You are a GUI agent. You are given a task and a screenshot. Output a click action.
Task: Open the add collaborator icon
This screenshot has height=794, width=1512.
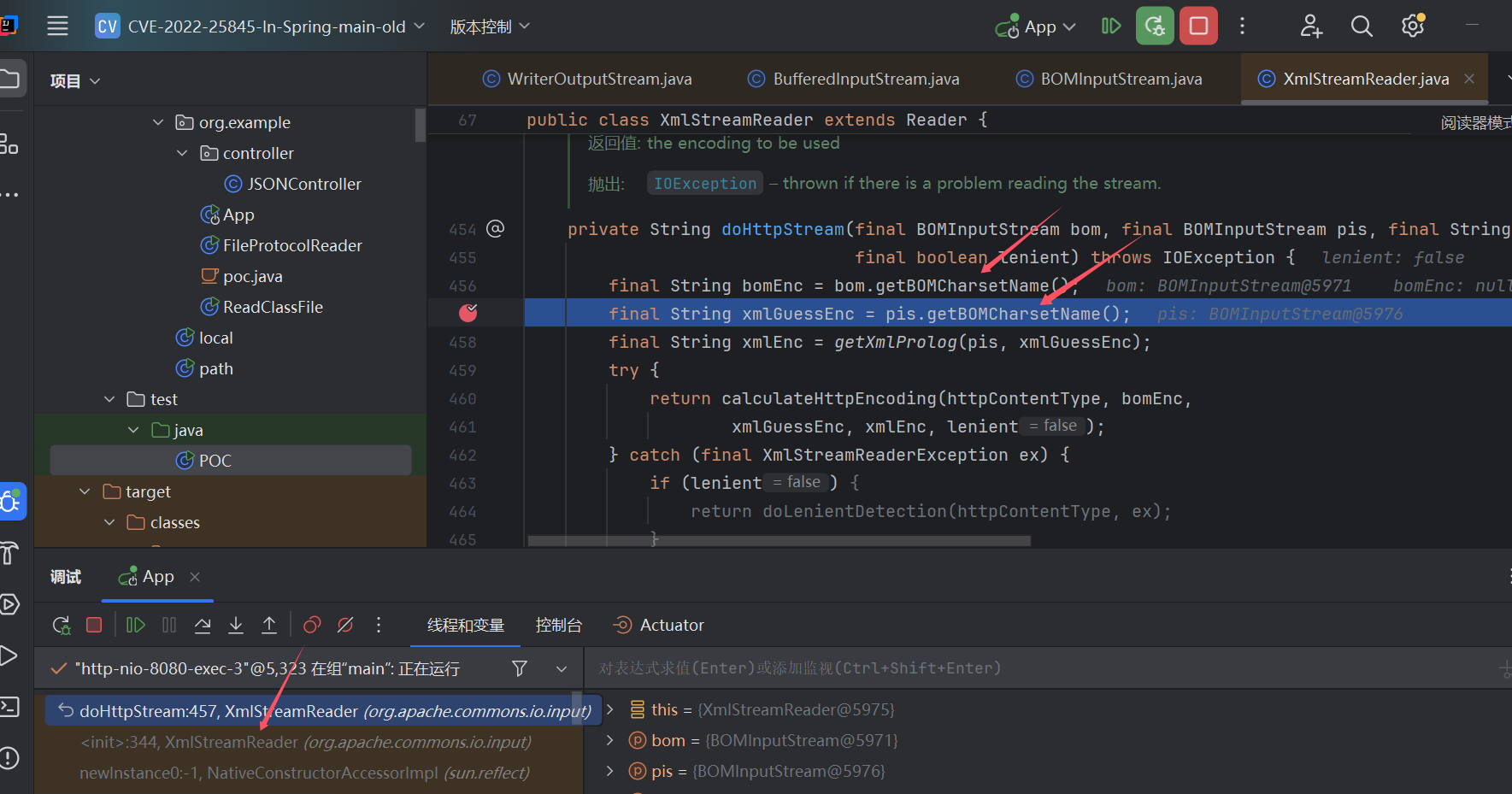point(1311,26)
